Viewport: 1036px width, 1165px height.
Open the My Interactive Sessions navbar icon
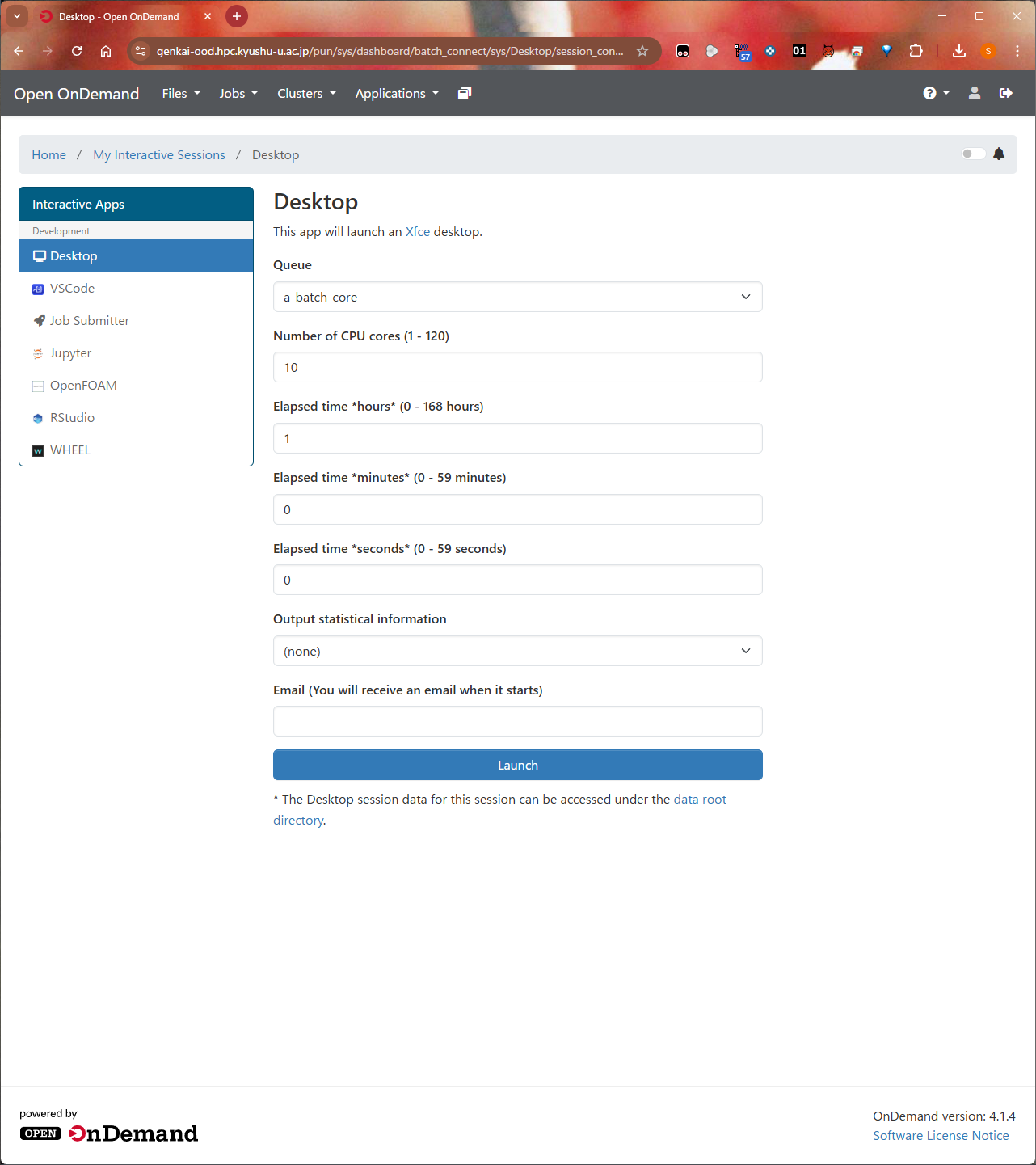point(465,94)
